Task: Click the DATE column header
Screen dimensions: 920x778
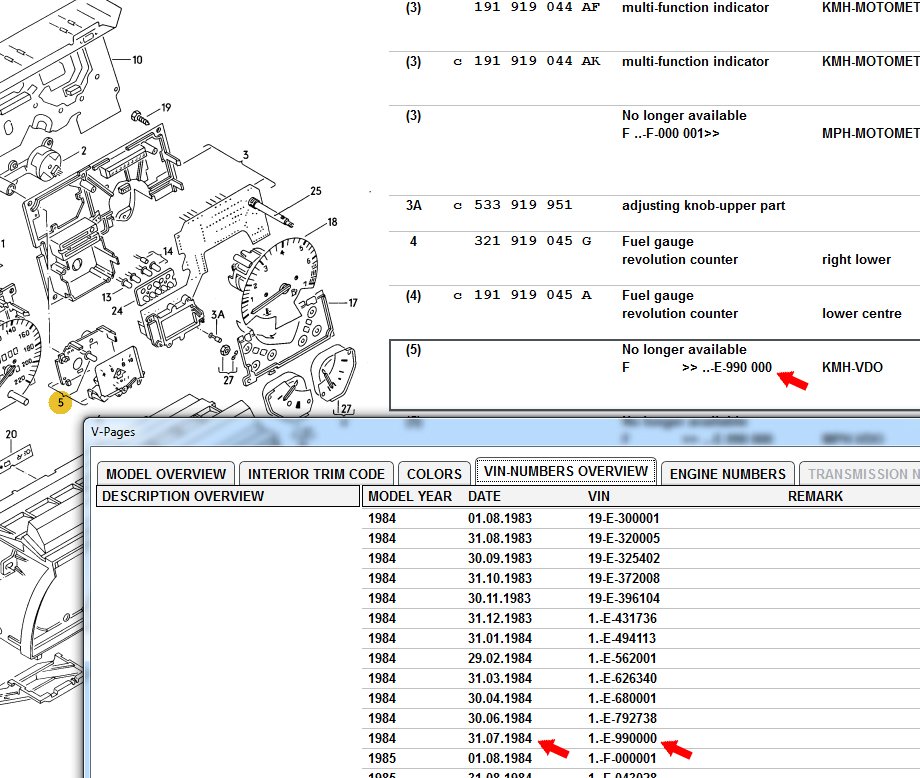Action: point(484,496)
